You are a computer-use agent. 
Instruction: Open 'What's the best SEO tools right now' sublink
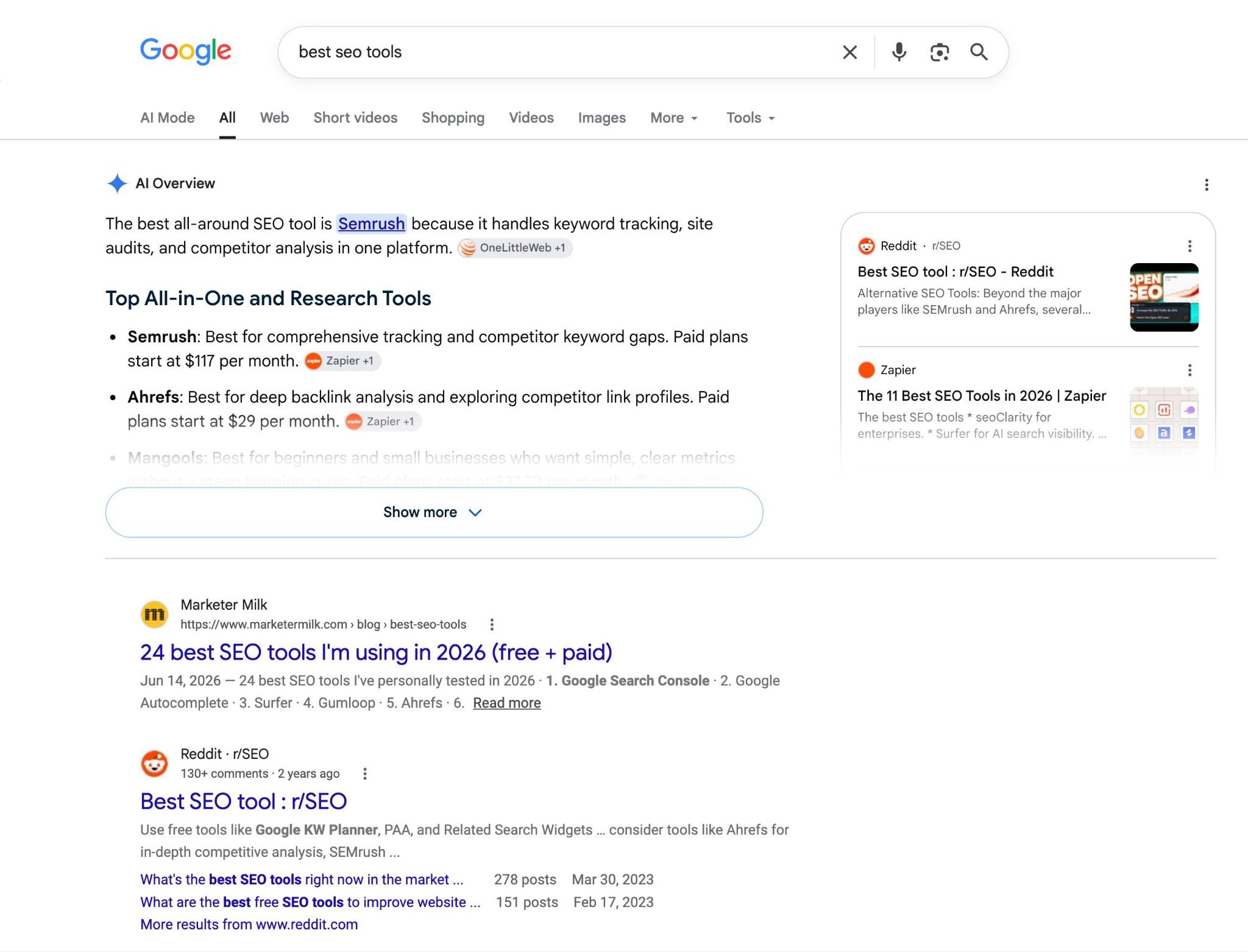pos(302,880)
